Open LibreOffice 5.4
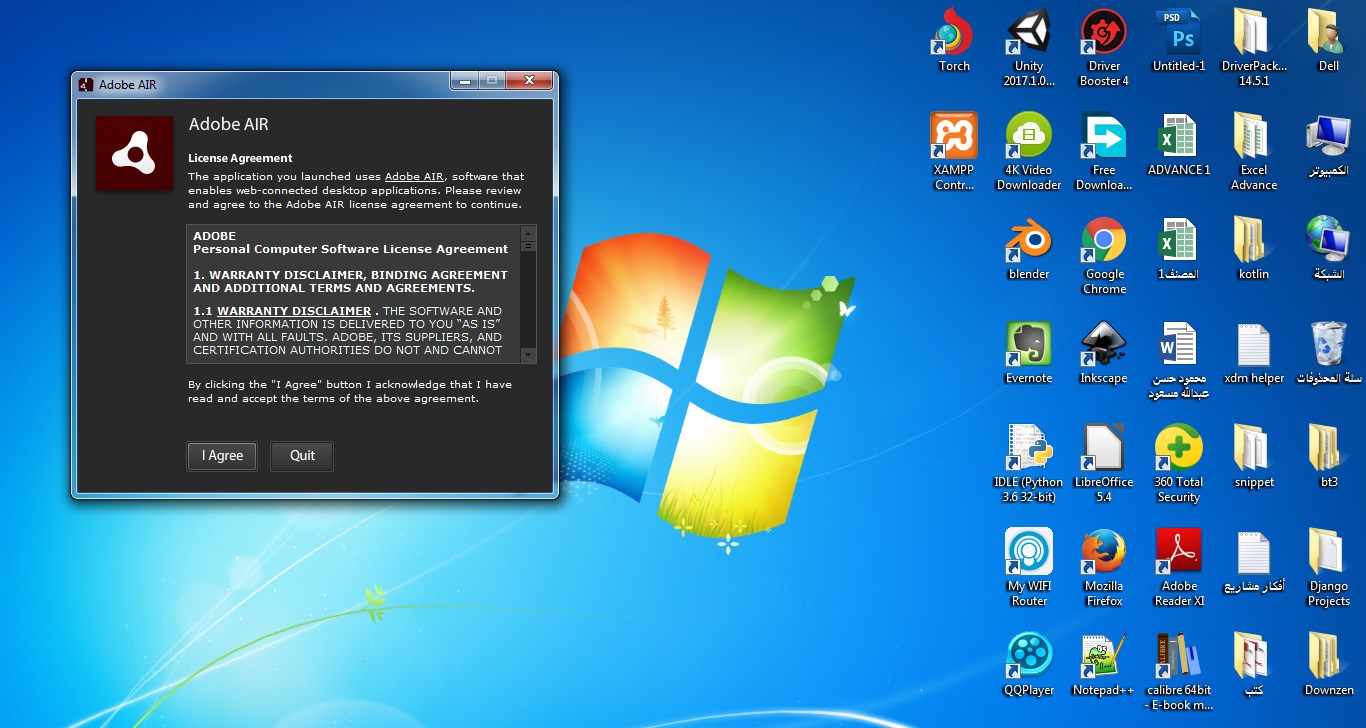Screen dimensions: 1366x728 point(1103,447)
